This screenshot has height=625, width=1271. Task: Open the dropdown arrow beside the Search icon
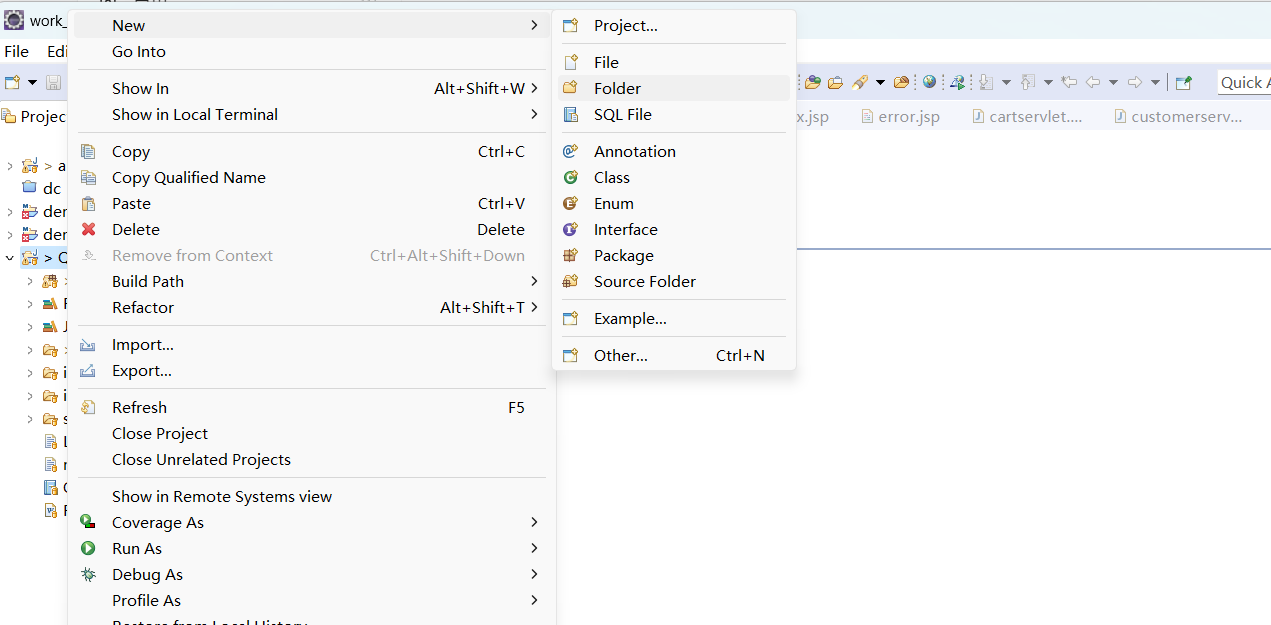(x=880, y=81)
